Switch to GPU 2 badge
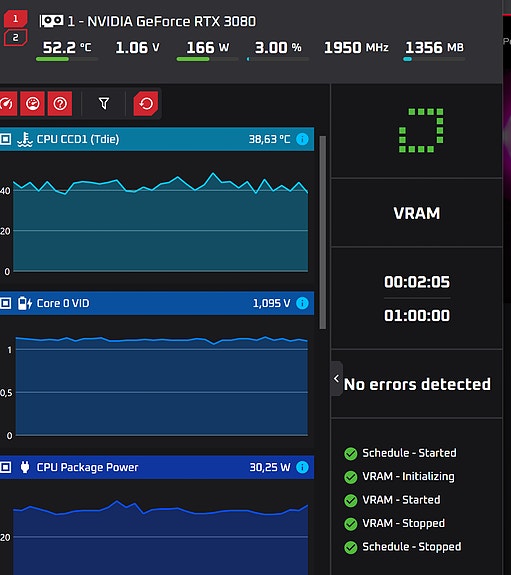The height and width of the screenshot is (575, 511). click(x=15, y=37)
